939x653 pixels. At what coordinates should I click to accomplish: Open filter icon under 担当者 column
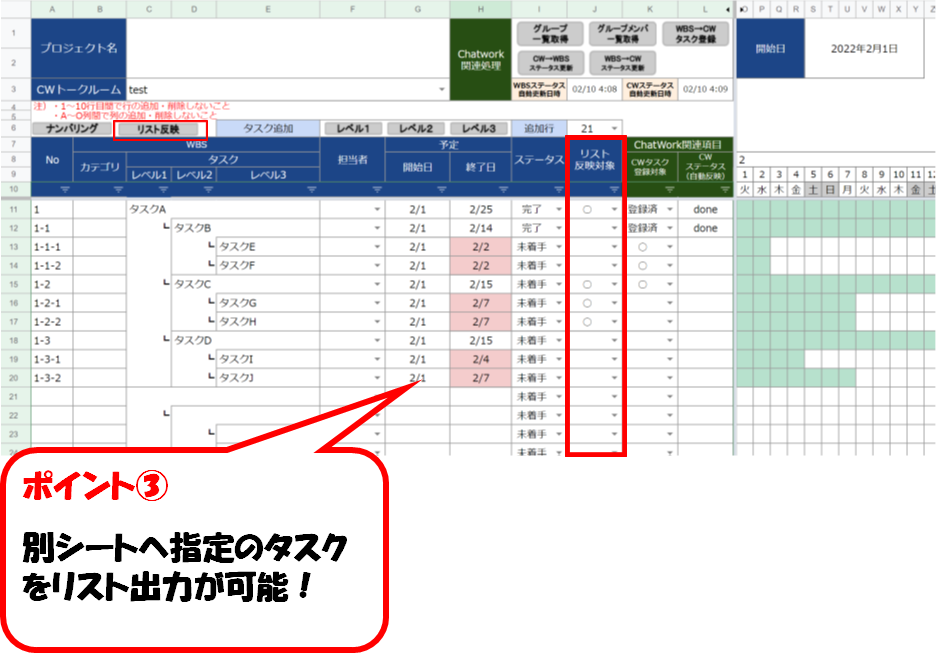click(x=377, y=189)
